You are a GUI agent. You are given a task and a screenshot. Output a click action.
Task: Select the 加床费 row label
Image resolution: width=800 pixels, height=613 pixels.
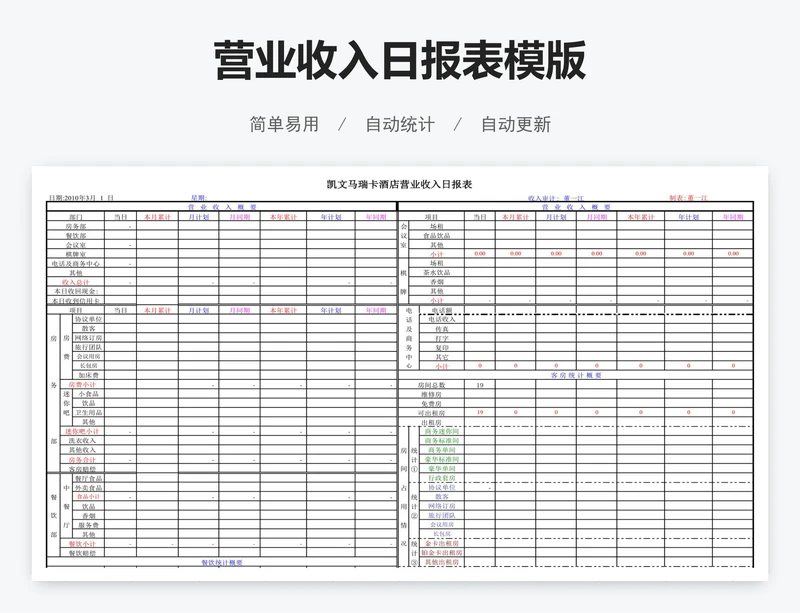point(88,375)
